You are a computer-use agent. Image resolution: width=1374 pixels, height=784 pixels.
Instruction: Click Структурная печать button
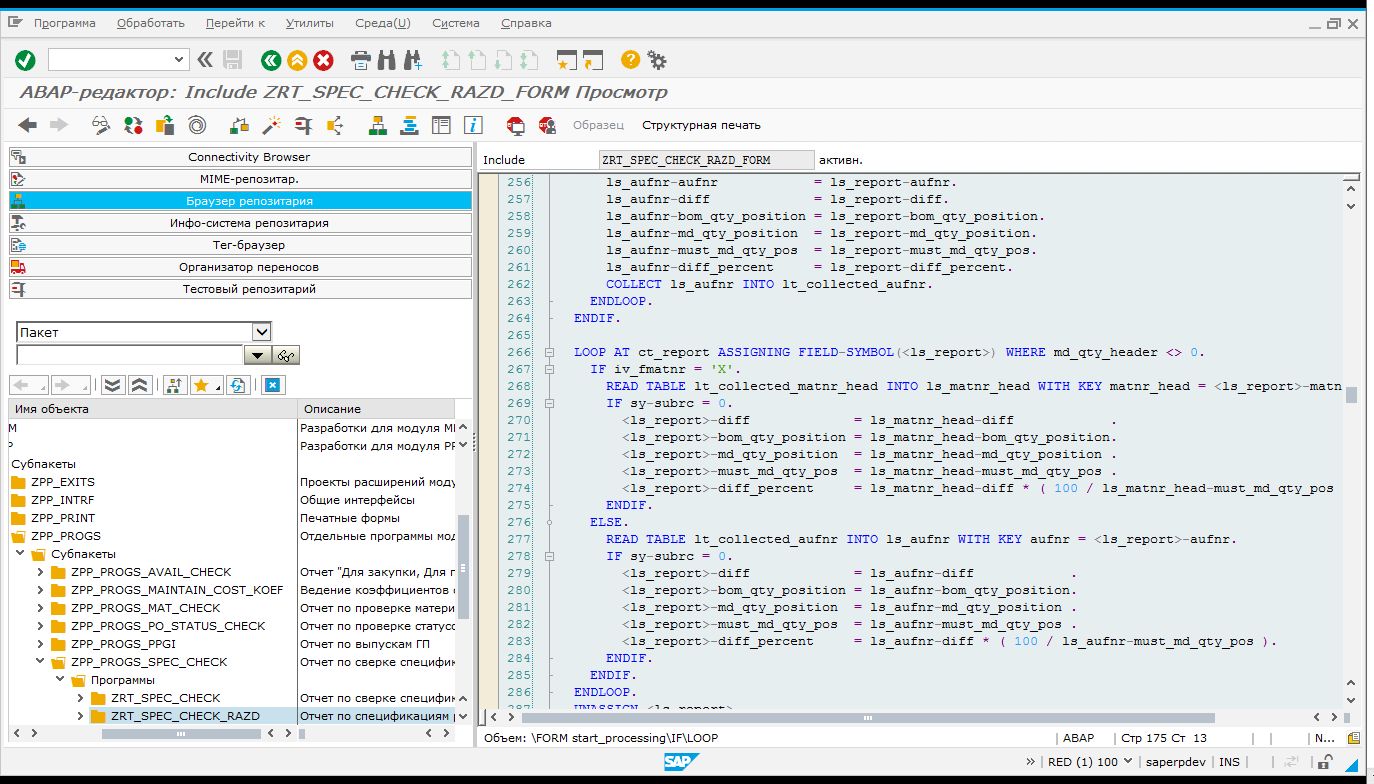pyautogui.click(x=701, y=125)
